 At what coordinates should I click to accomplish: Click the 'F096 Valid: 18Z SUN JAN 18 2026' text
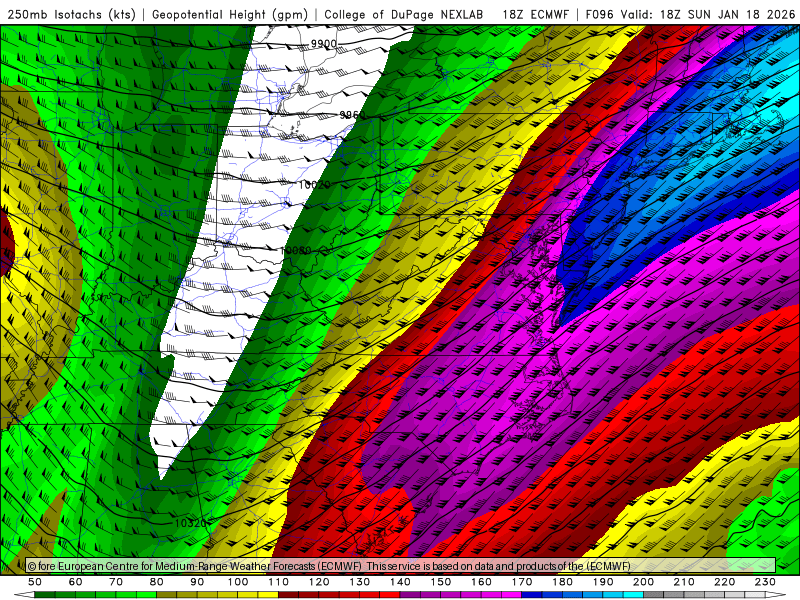coord(690,14)
